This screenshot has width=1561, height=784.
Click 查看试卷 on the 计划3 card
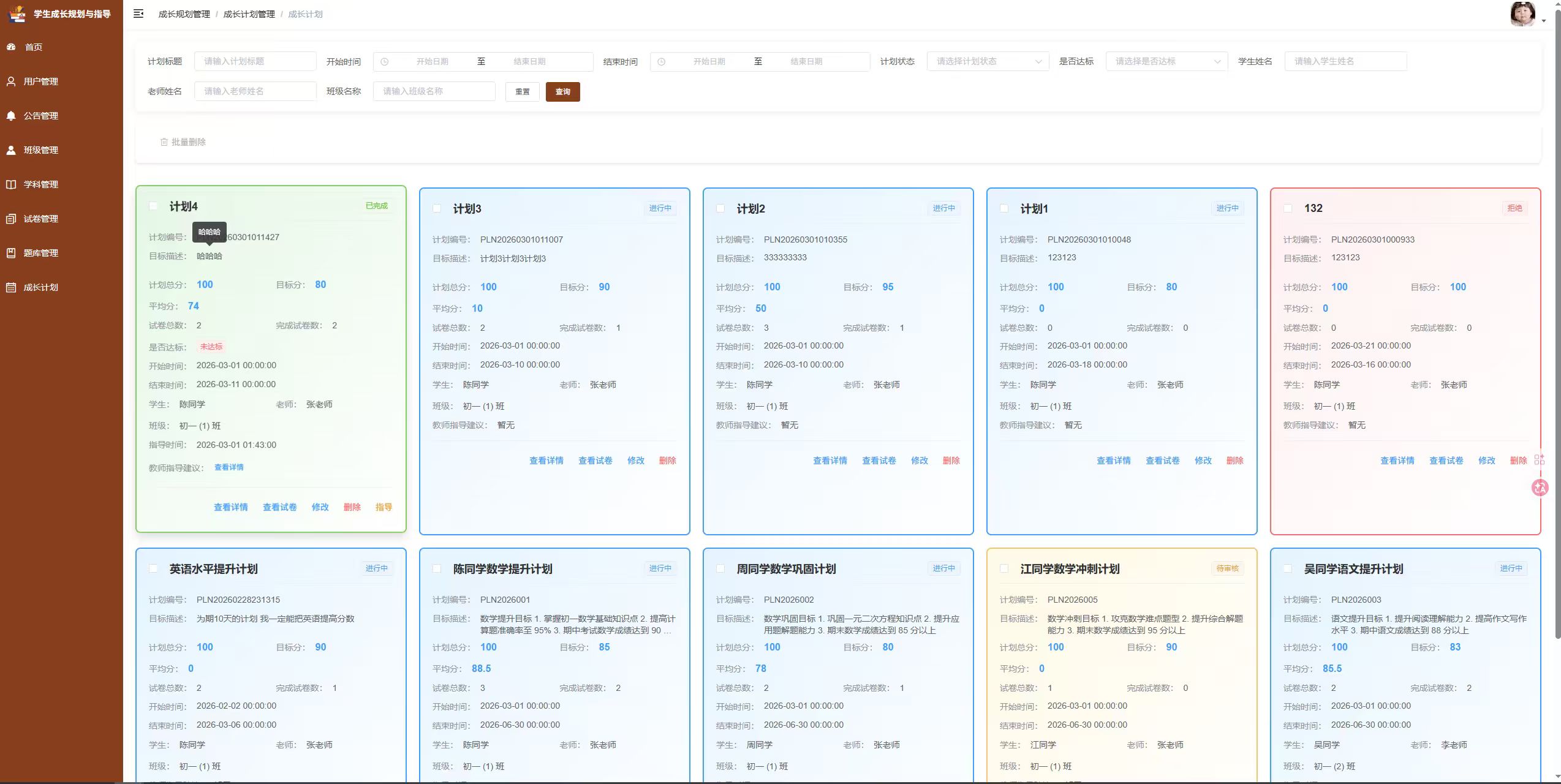[x=595, y=461]
